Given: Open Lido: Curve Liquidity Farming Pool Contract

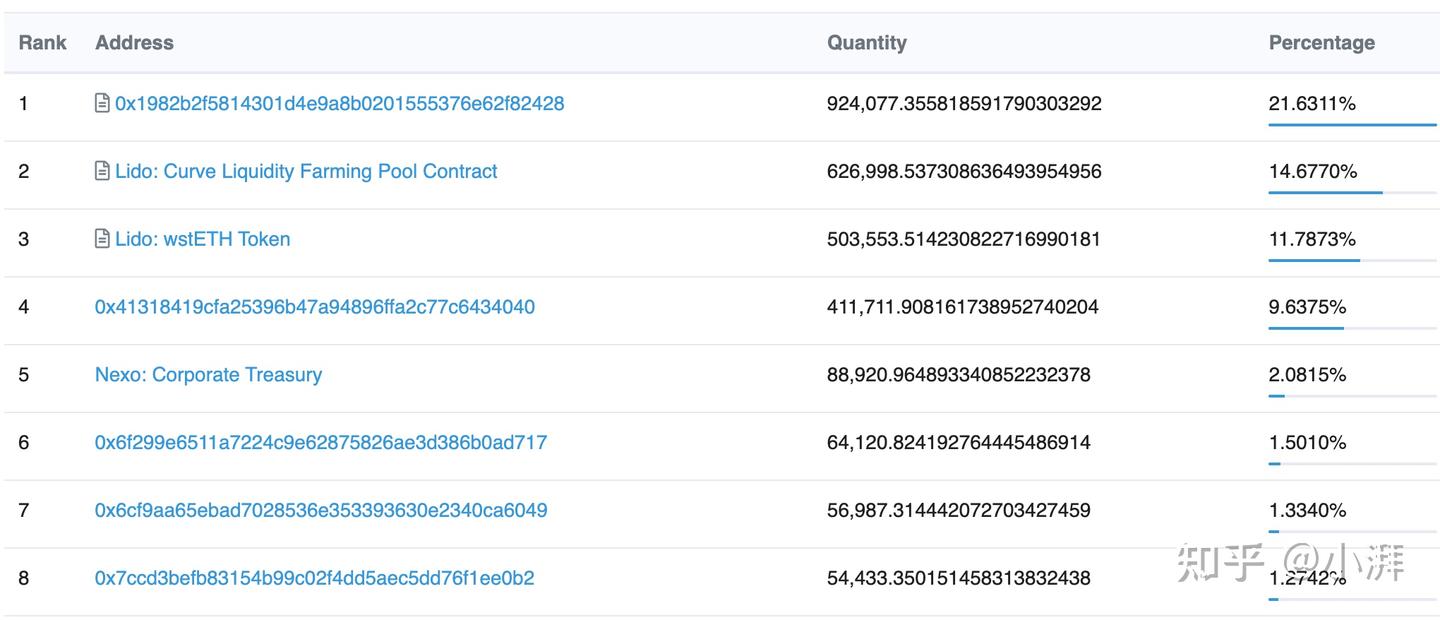Looking at the screenshot, I should 306,171.
